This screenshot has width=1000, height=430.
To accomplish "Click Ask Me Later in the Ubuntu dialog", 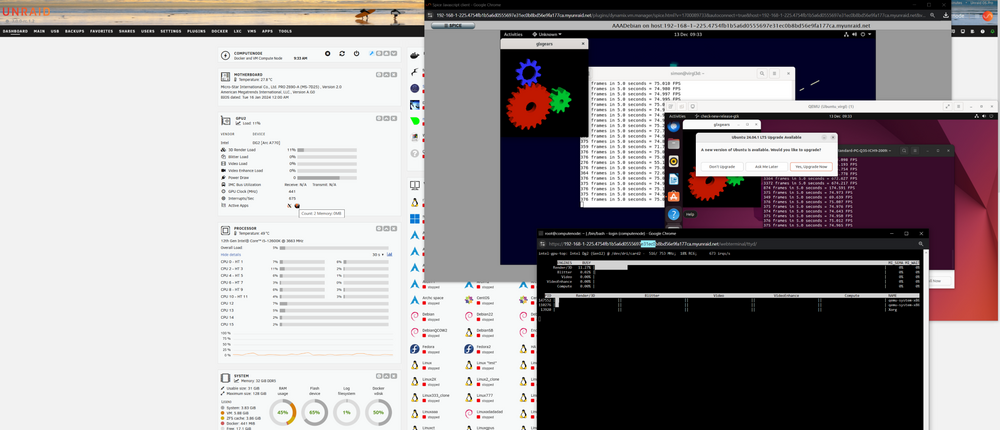I will (766, 167).
